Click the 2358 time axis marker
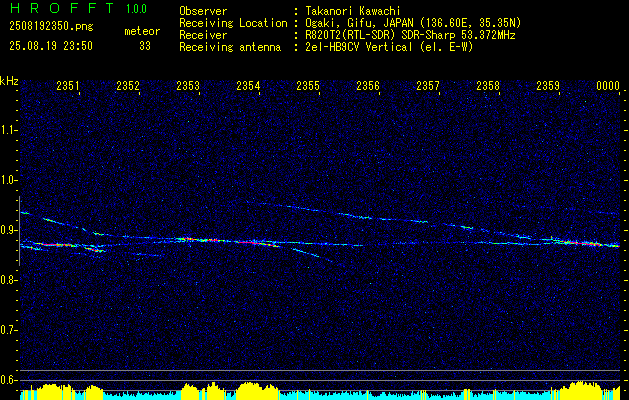This screenshot has height=400, width=629. 488,85
